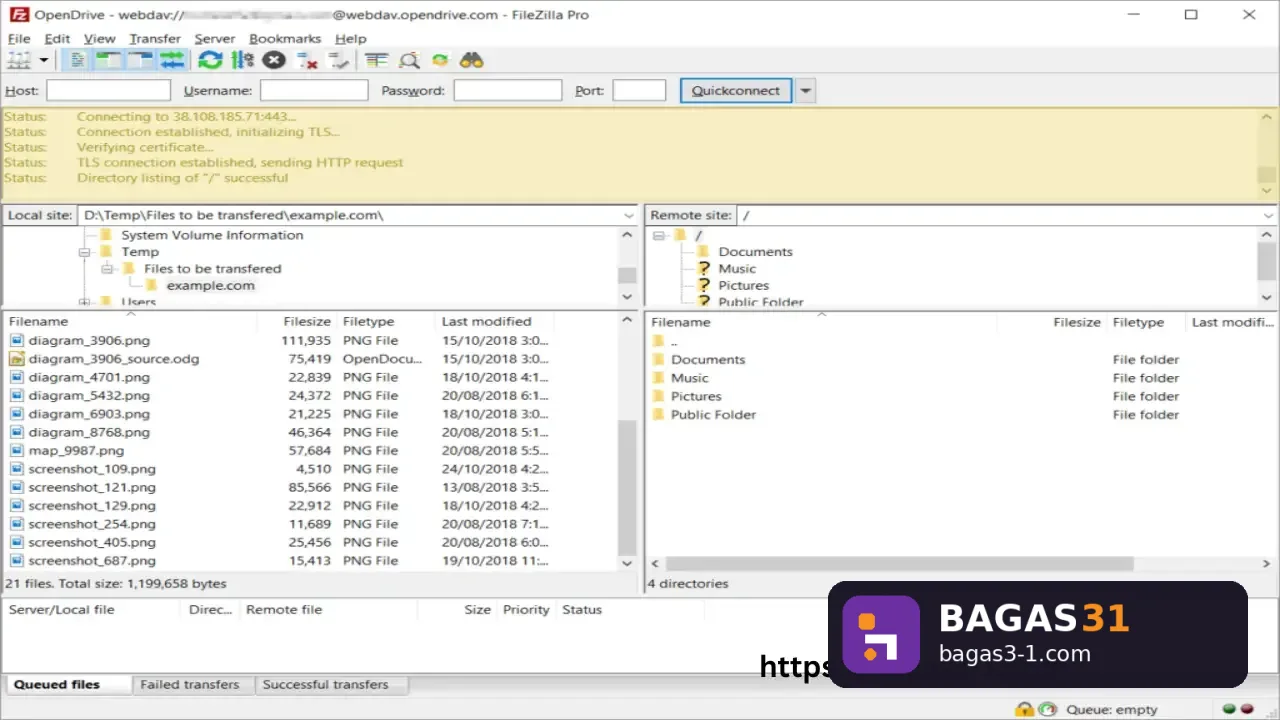The height and width of the screenshot is (720, 1280).
Task: Open the Bookmarks menu
Action: click(285, 39)
